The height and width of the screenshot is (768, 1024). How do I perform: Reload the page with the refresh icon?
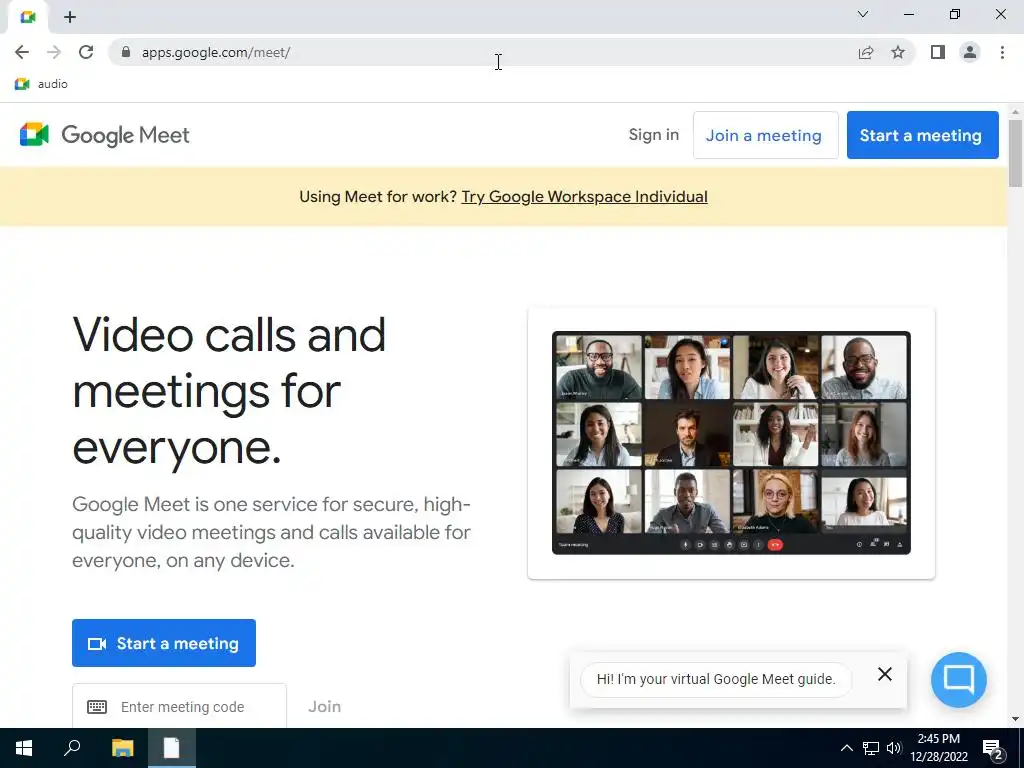coord(86,52)
